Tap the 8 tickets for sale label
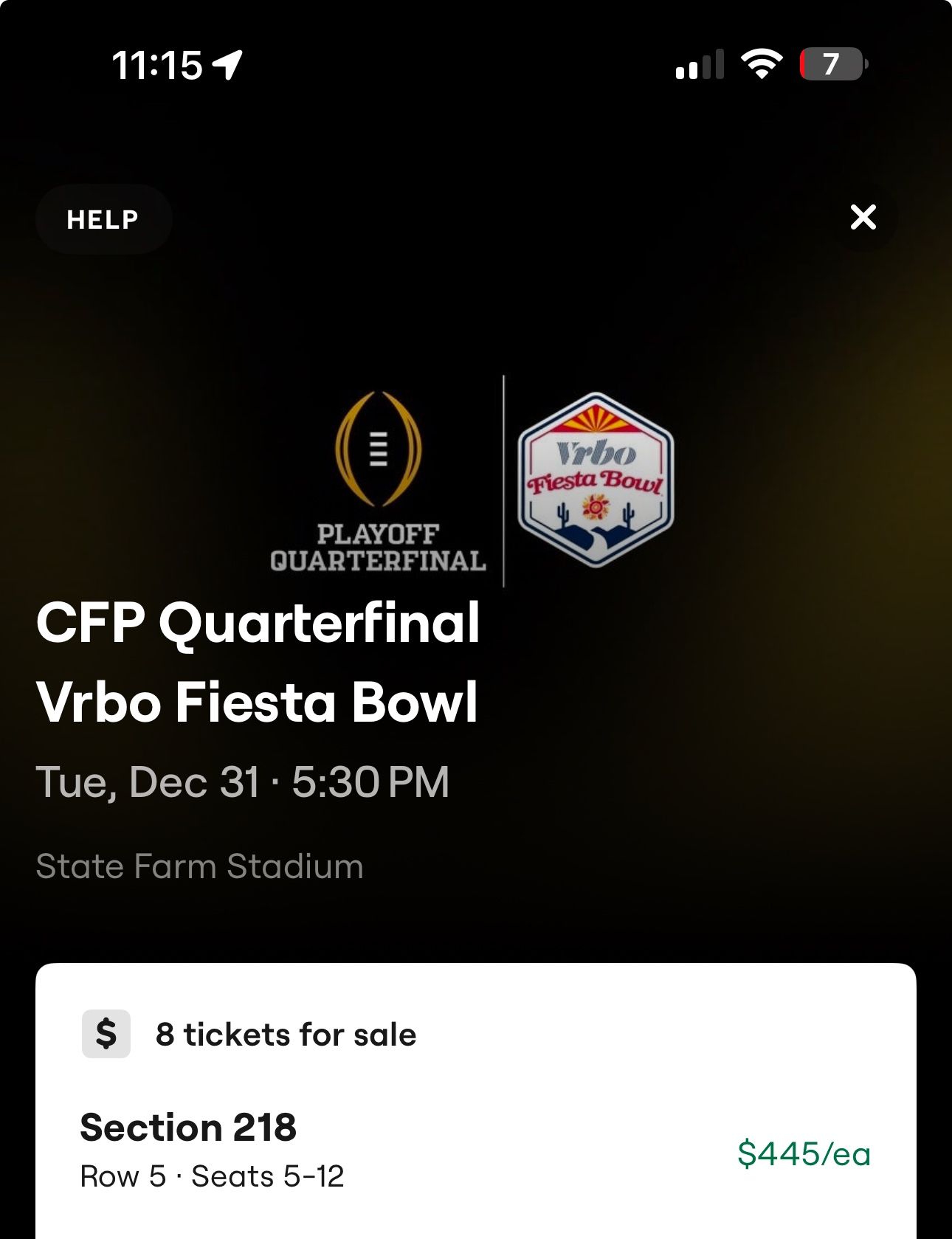 286,1035
